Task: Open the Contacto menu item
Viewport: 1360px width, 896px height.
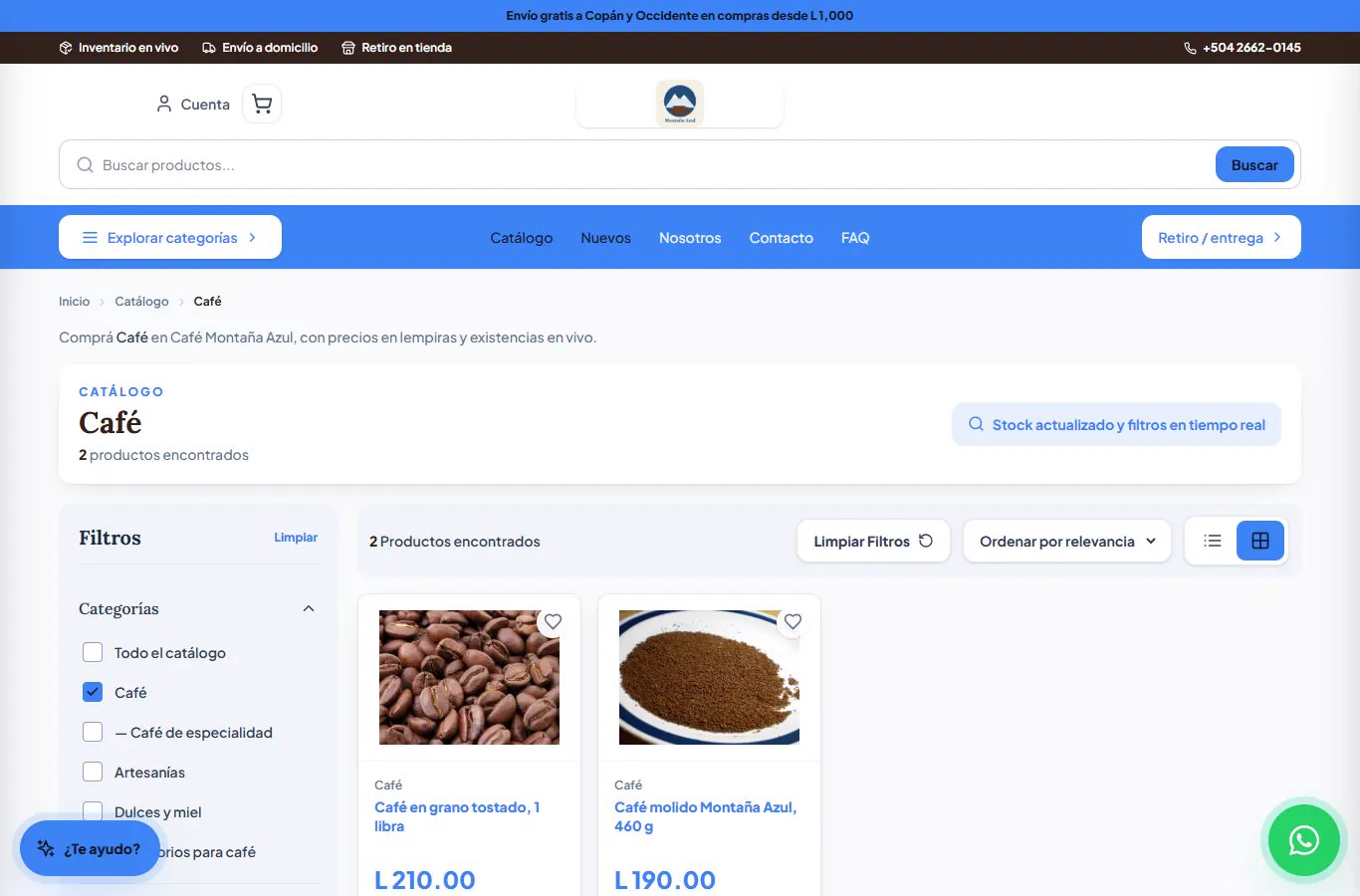Action: tap(782, 238)
